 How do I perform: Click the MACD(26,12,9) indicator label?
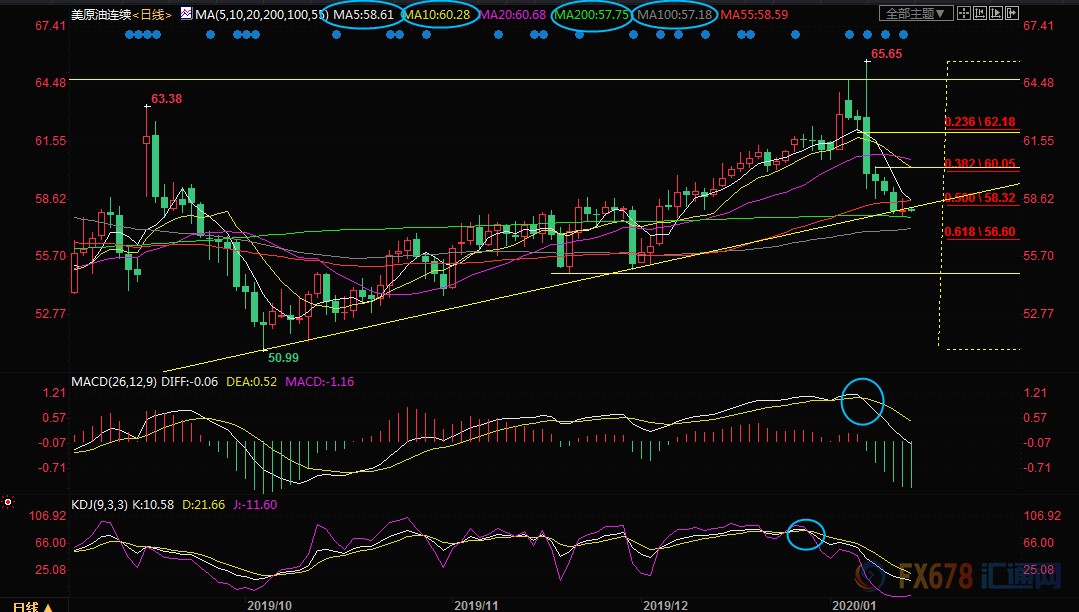point(114,382)
